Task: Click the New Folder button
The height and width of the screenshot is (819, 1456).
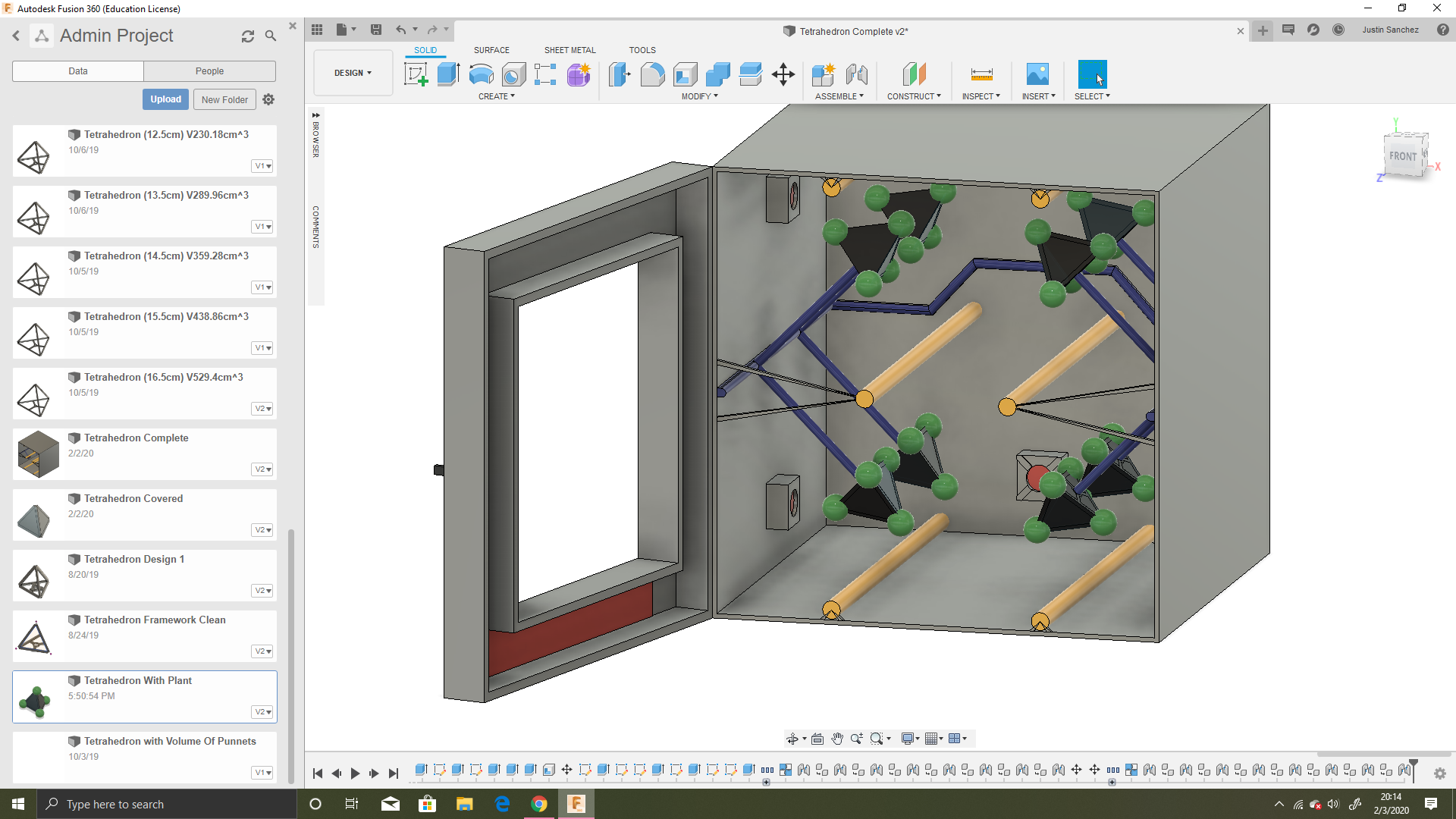Action: click(224, 99)
